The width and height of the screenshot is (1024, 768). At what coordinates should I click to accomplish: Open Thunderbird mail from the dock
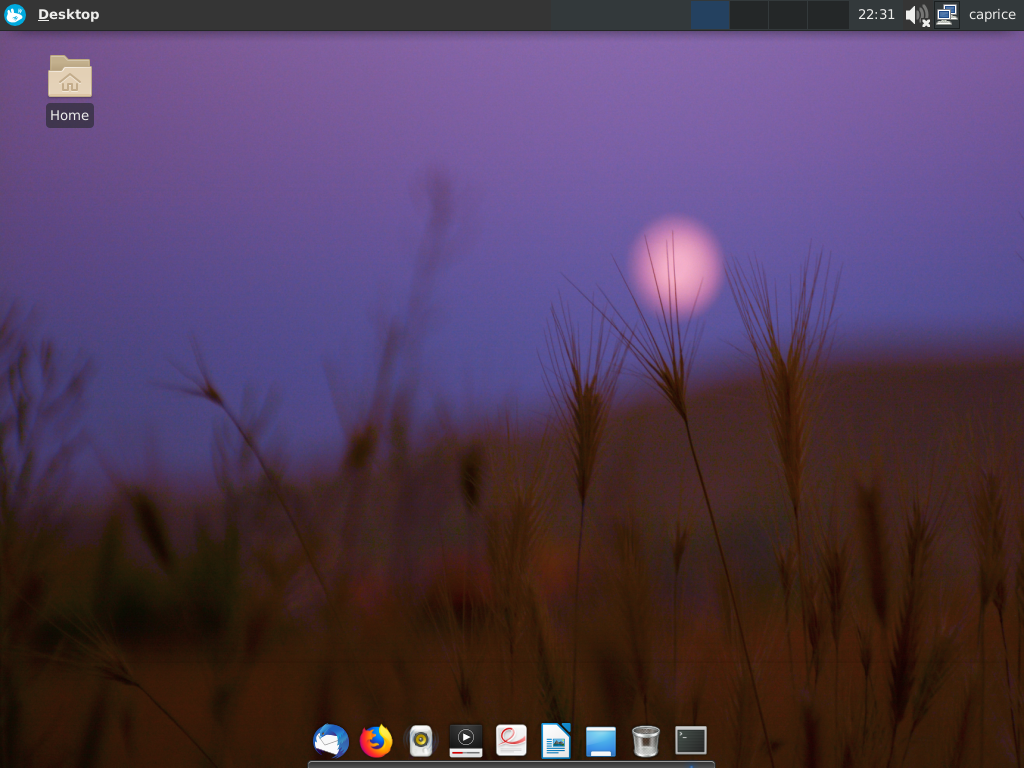[x=330, y=741]
